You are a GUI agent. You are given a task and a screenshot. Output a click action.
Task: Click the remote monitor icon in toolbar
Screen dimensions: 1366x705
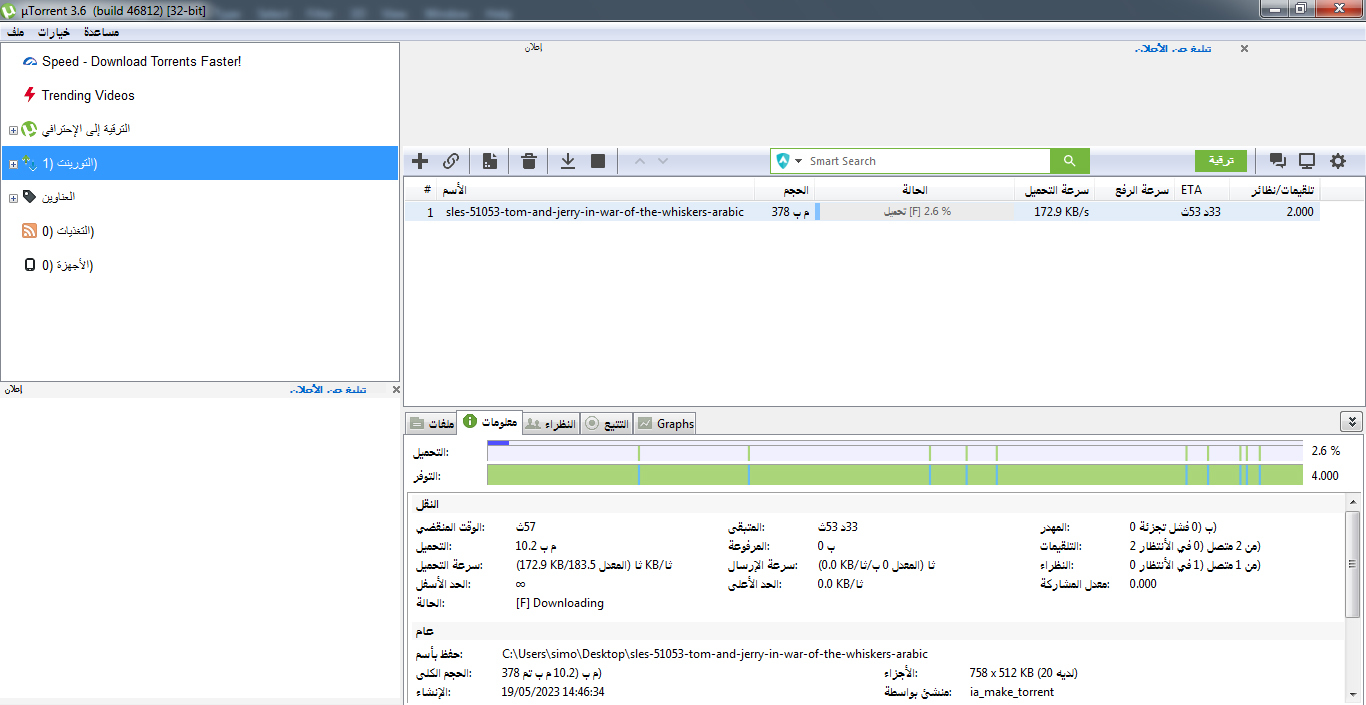click(1307, 161)
